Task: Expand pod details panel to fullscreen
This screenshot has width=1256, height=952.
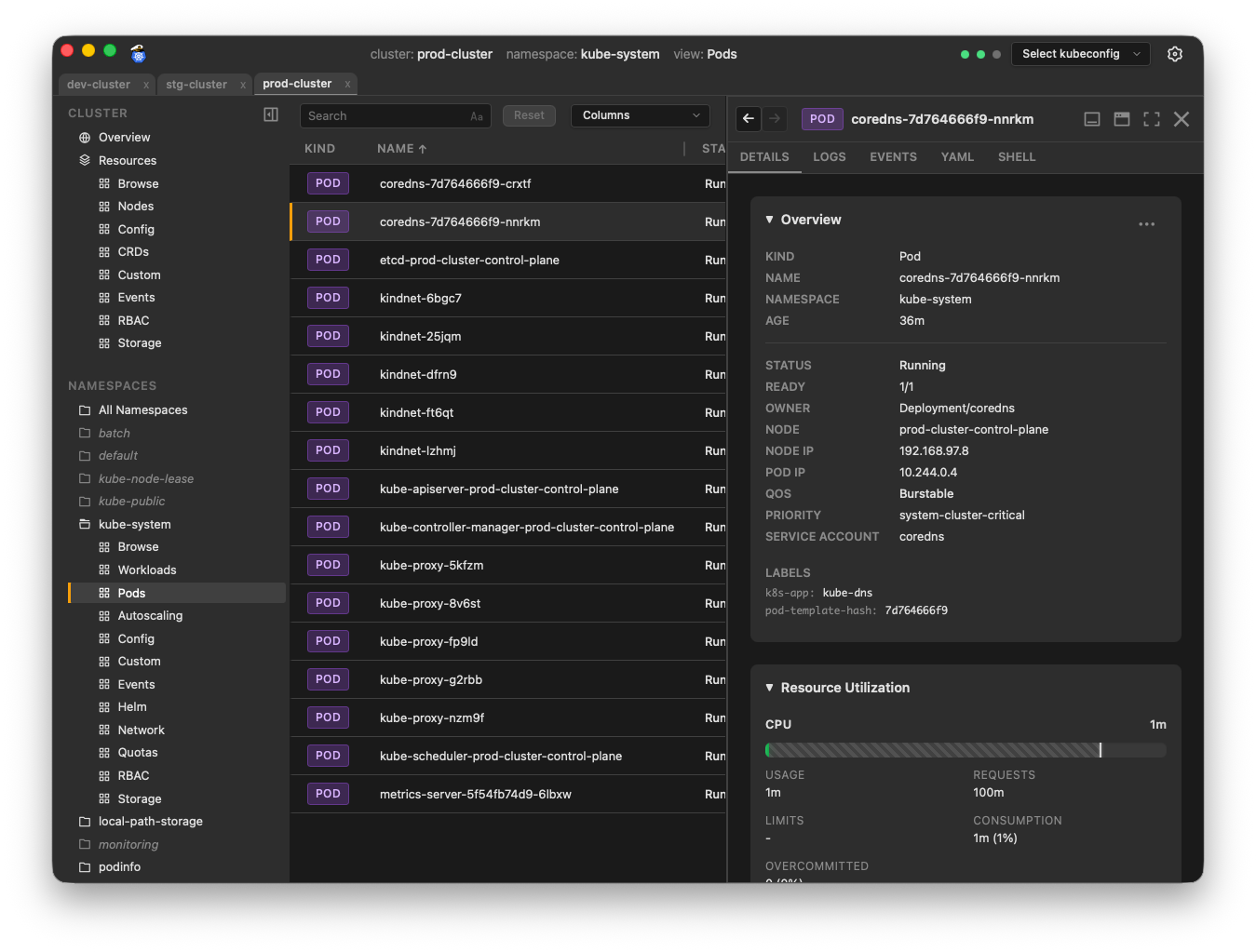Action: tap(1151, 119)
